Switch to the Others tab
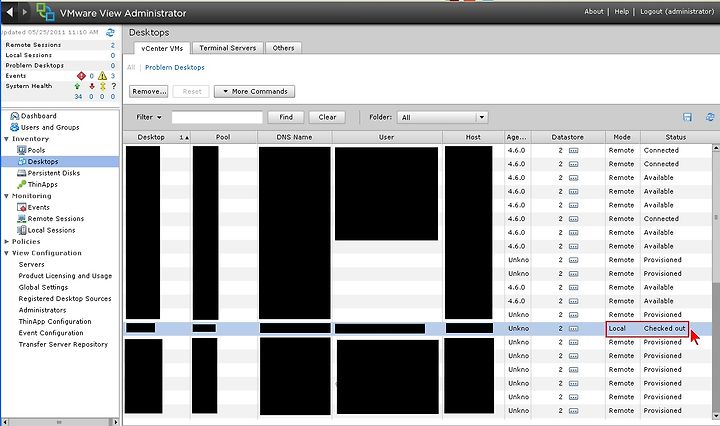This screenshot has height=426, width=720. [x=283, y=48]
